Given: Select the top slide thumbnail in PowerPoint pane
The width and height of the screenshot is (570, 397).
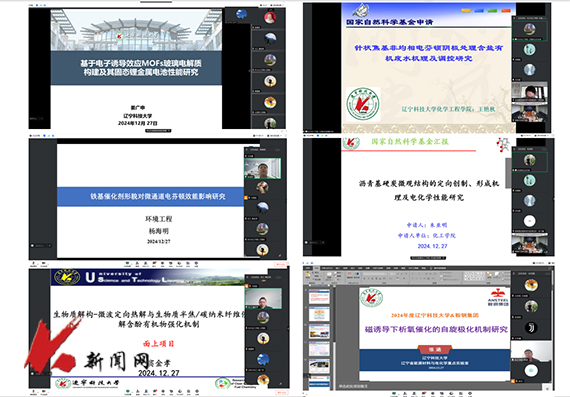Looking at the screenshot, I should (x=319, y=296).
